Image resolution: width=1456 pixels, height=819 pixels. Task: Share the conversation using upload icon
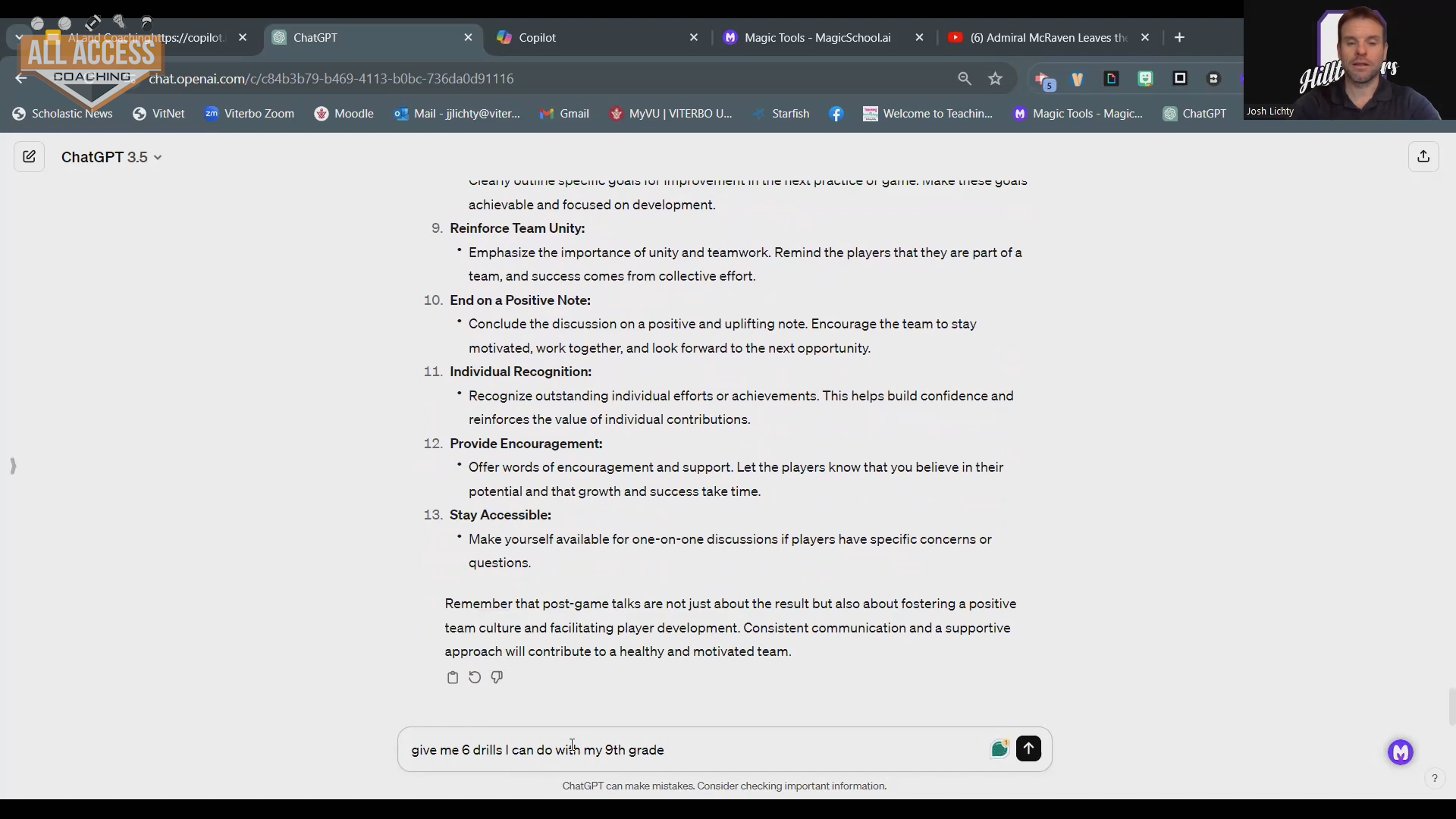pyautogui.click(x=1423, y=156)
